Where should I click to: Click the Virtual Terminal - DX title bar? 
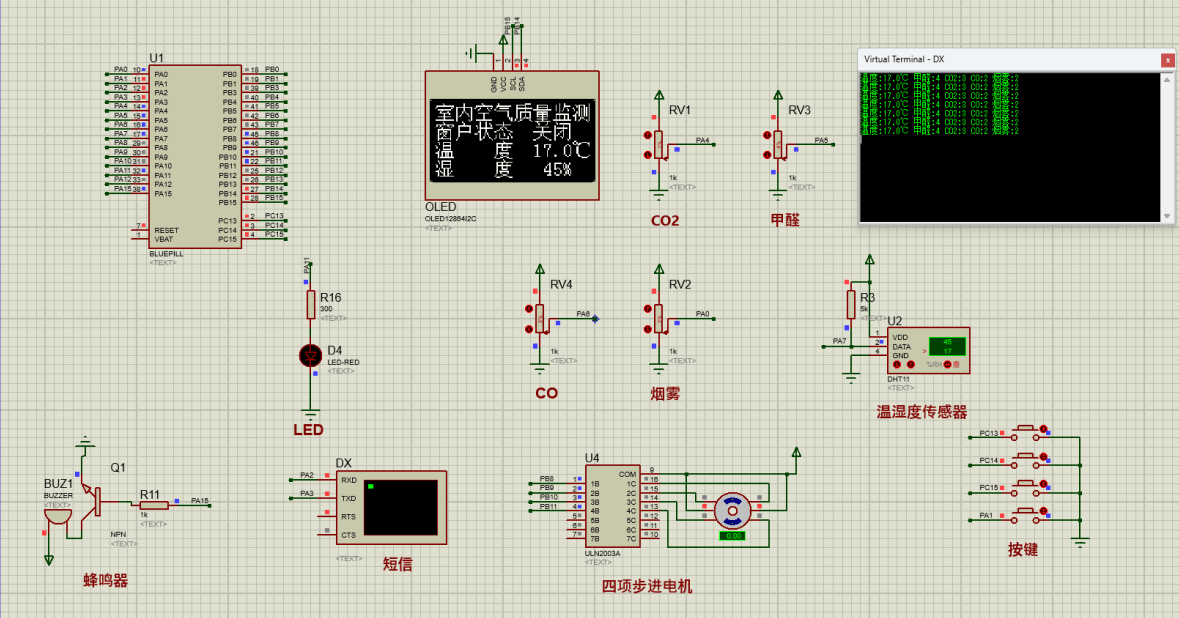pos(1000,60)
